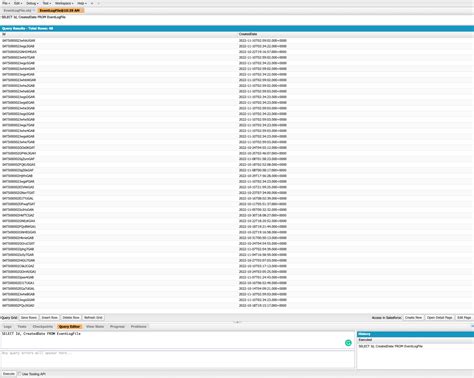This screenshot has width=474, height=378.
Task: Click the query errors message area
Action: tap(177, 359)
